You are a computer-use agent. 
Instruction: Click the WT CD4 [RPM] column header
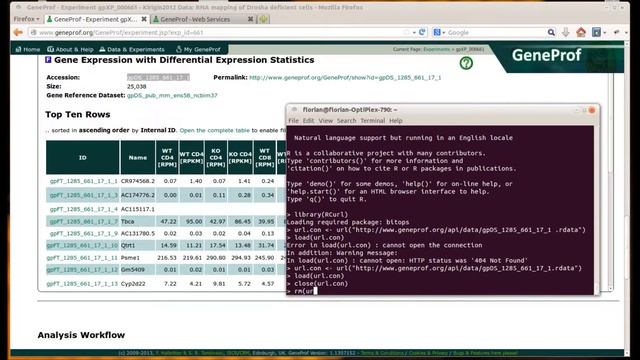click(167, 158)
